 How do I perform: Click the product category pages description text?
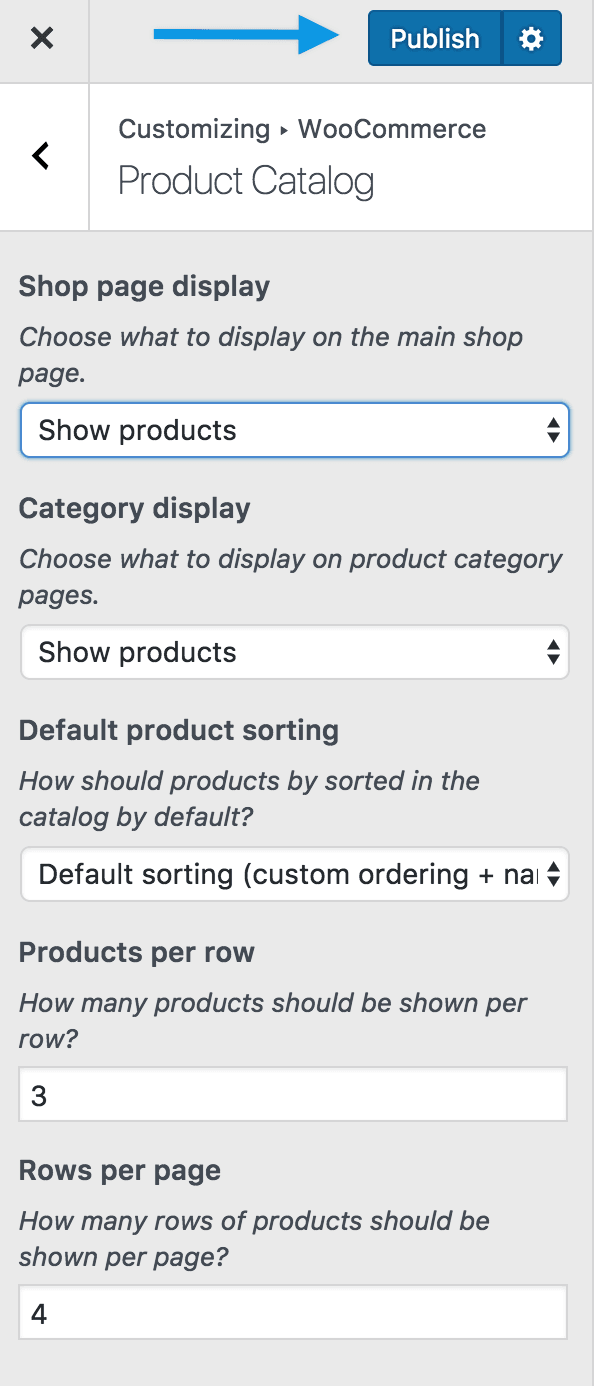click(x=290, y=576)
